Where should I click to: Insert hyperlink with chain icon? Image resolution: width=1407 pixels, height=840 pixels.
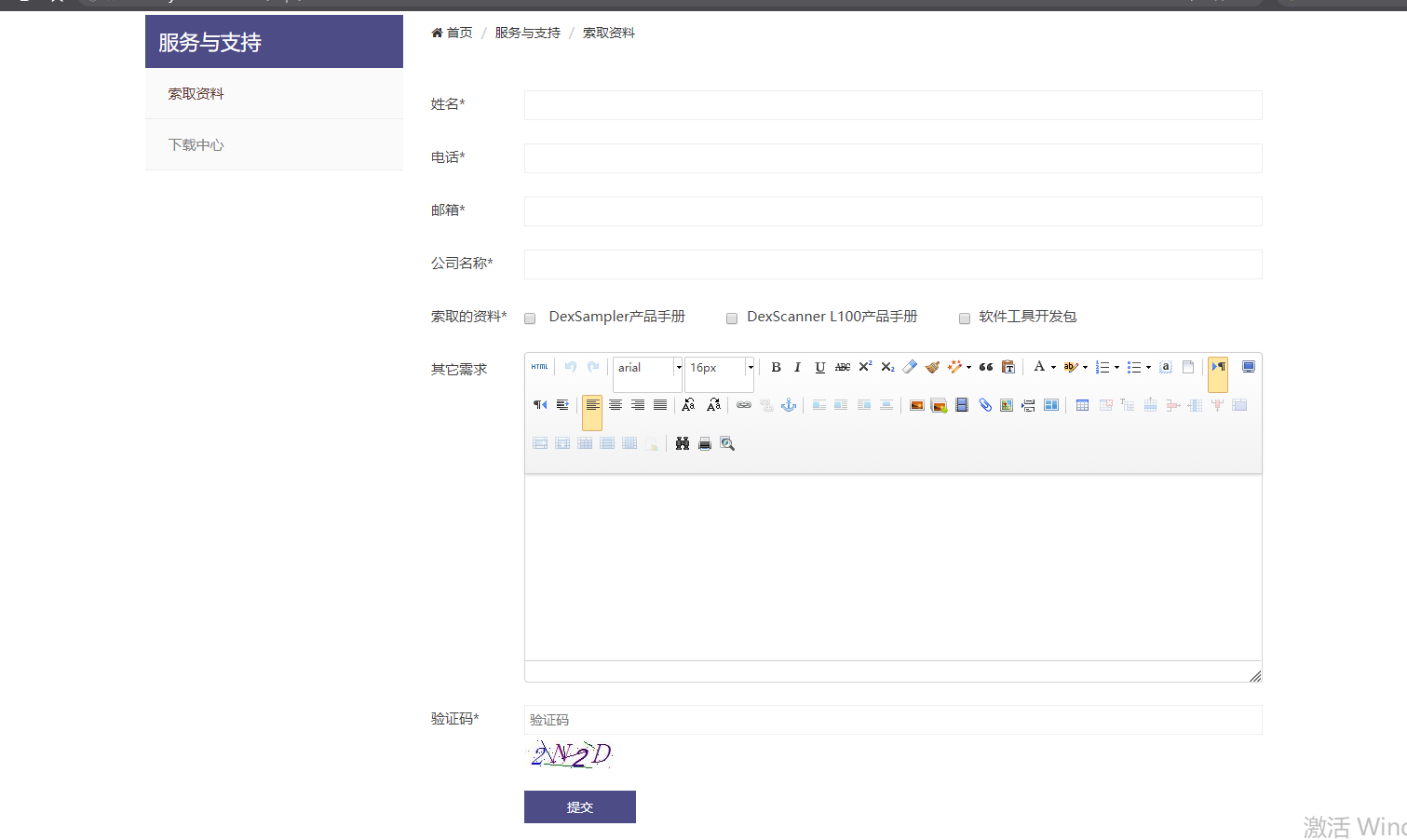(x=744, y=405)
